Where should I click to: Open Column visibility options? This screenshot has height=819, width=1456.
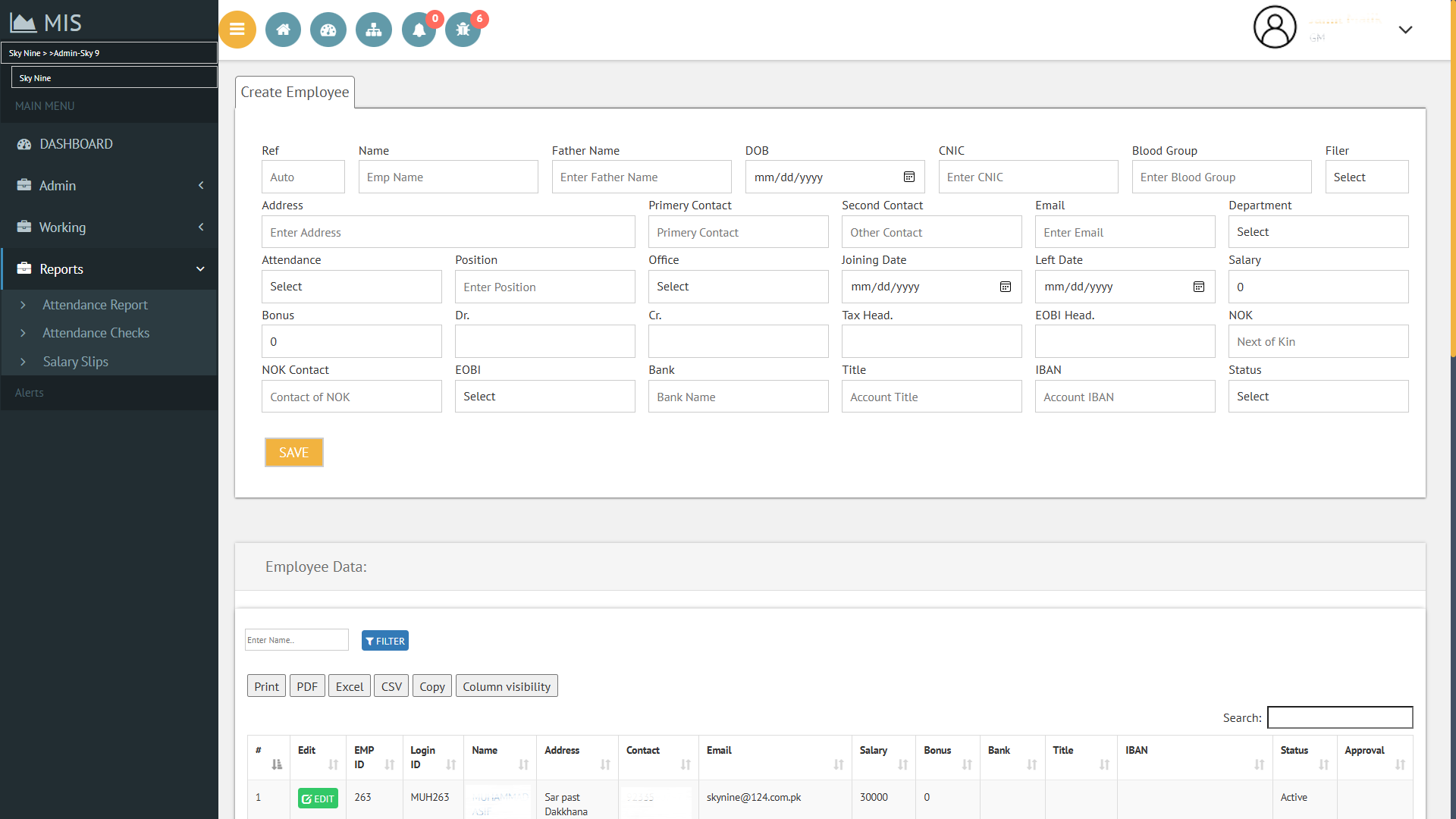pyautogui.click(x=507, y=686)
